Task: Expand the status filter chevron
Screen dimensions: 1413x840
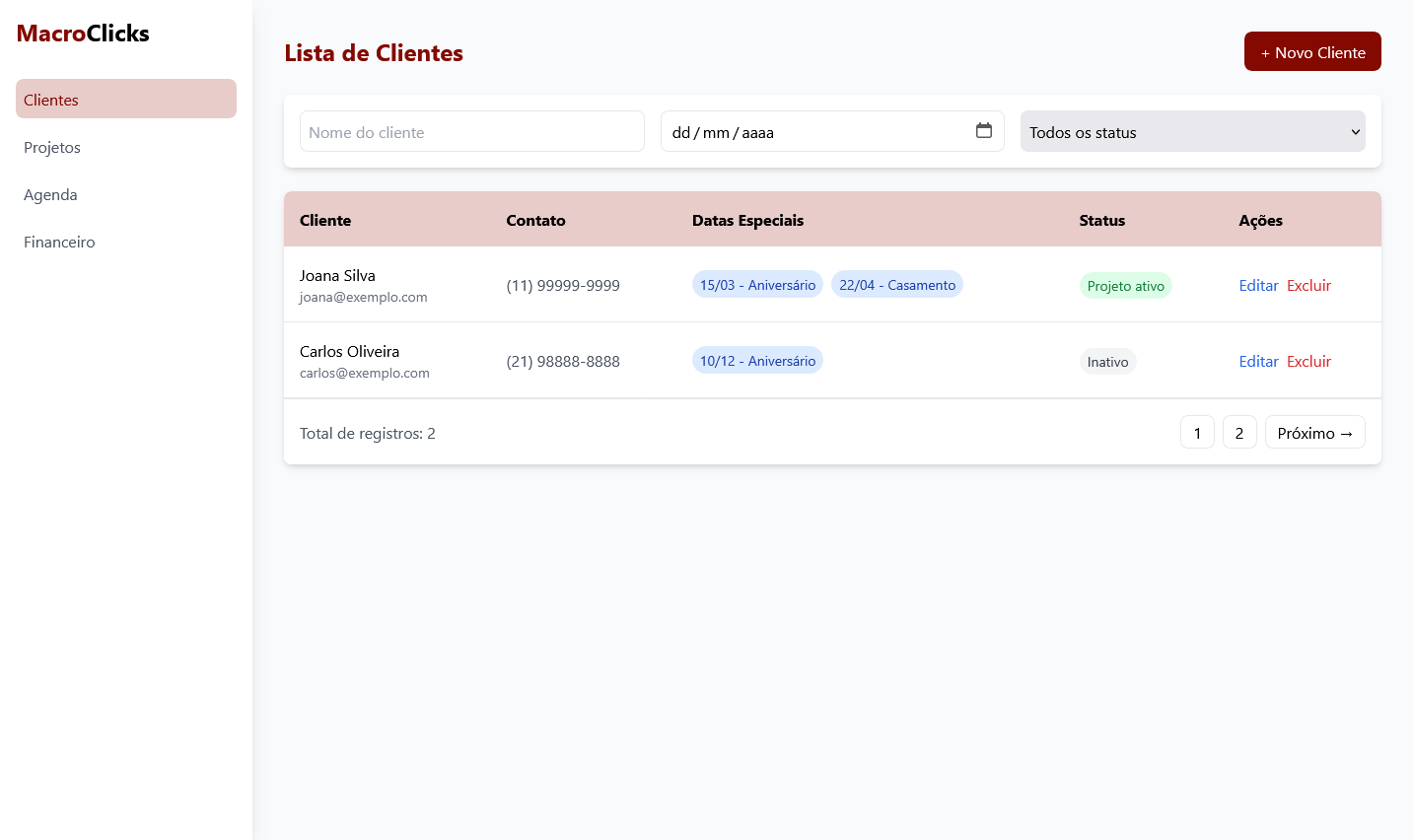Action: coord(1358,131)
